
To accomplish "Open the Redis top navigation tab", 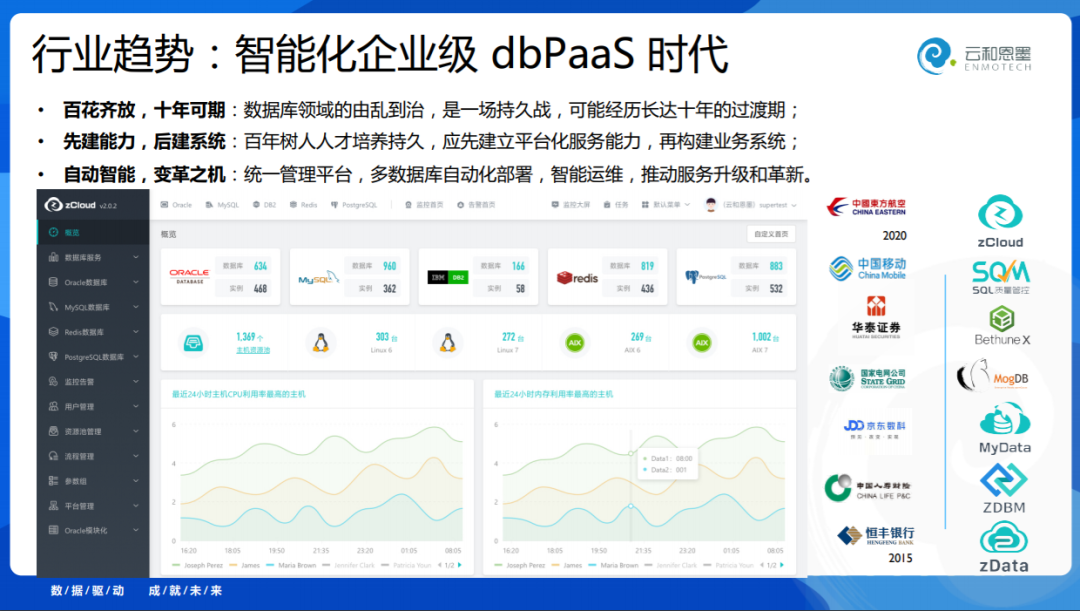I will (304, 205).
